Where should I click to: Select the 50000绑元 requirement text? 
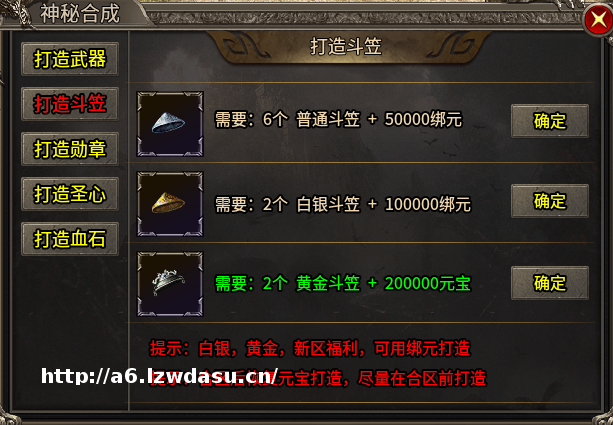tap(423, 120)
